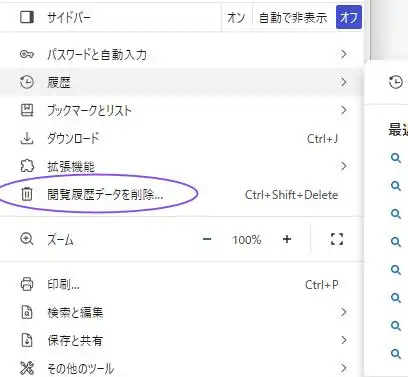Open the 履歴 menu entry

tap(181, 82)
